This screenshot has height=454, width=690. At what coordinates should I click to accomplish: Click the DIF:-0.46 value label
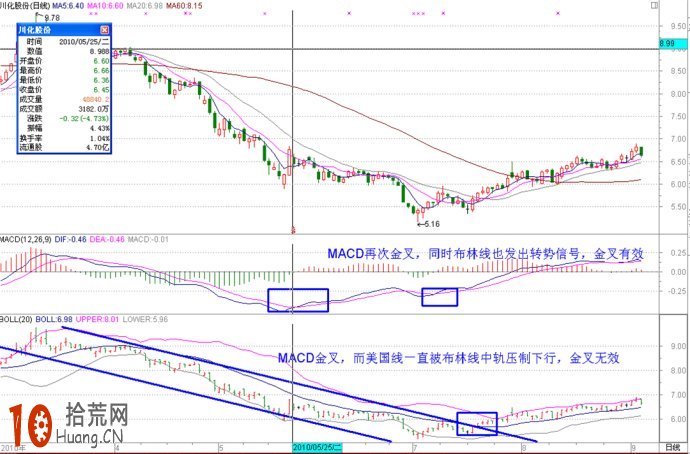[70, 240]
